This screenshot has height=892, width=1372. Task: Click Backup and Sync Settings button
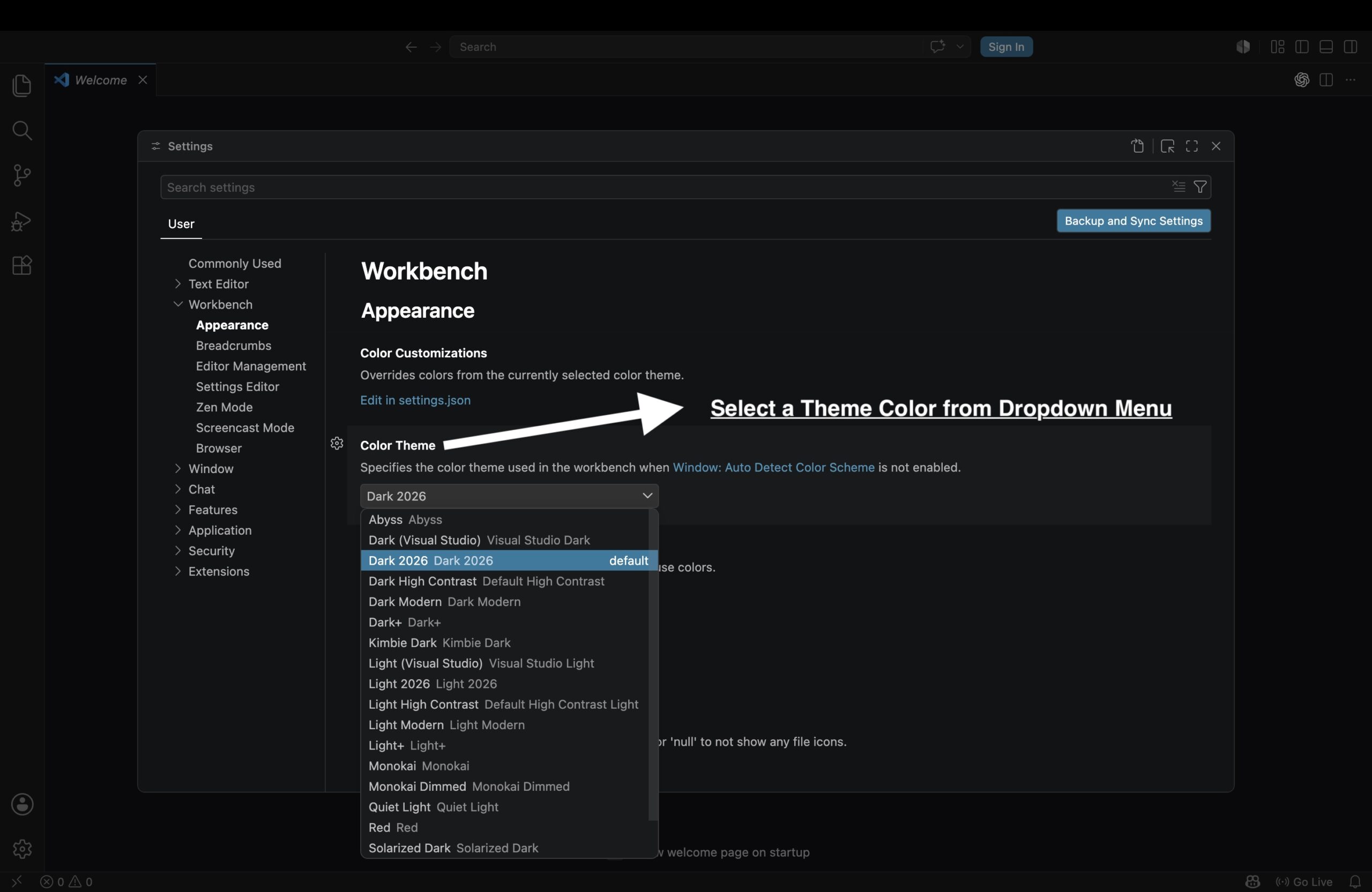[1134, 221]
